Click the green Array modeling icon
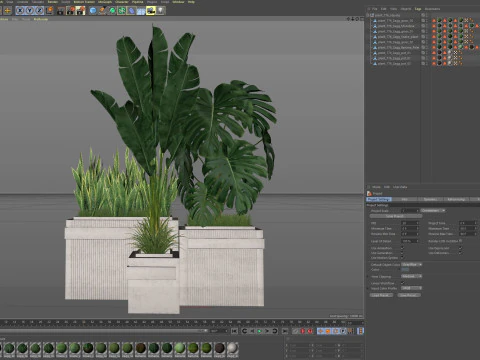Screen dimensions: 480x360 coord(122,11)
